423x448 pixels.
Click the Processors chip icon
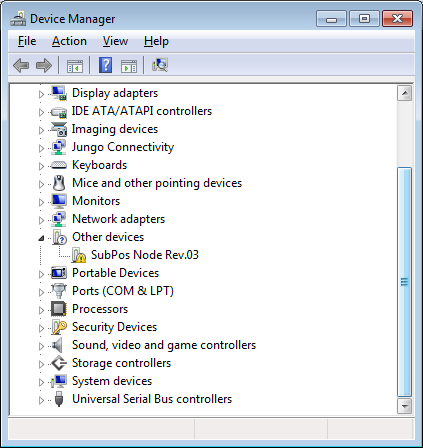59,309
